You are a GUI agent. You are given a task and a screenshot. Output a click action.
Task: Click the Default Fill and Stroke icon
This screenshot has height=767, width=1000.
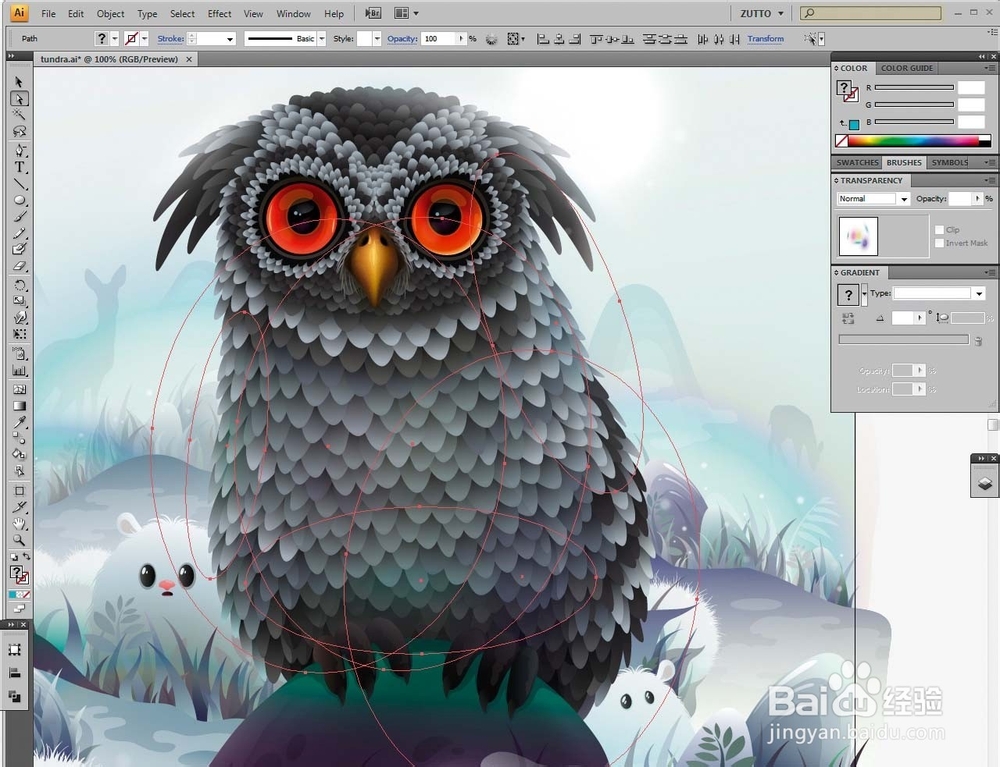(x=13, y=557)
